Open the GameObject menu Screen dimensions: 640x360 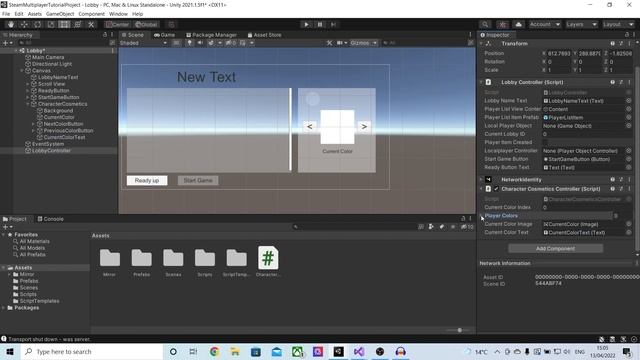coord(60,14)
